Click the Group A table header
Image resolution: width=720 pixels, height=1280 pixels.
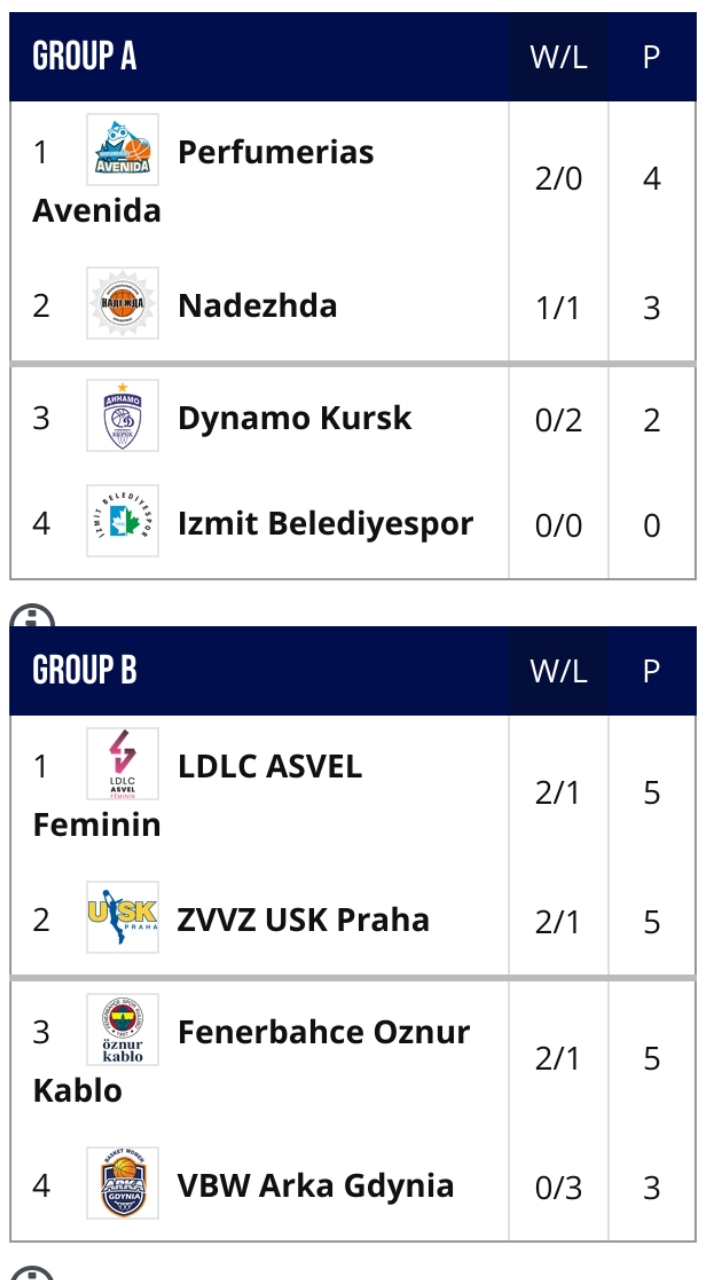coord(85,57)
